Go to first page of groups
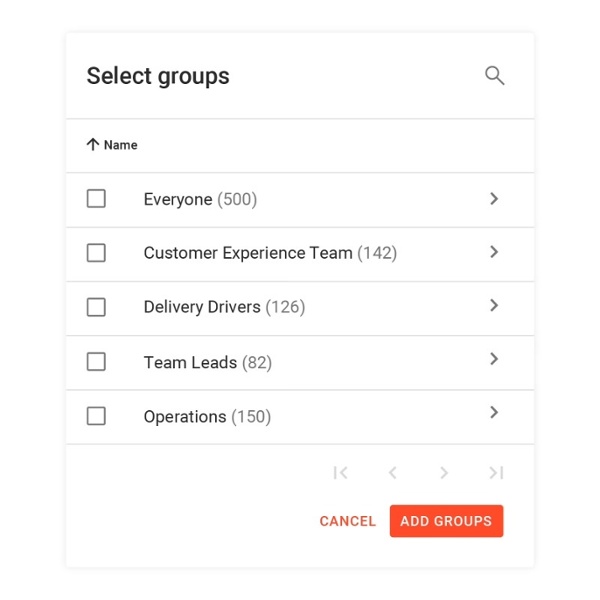The image size is (600, 600). pos(340,473)
